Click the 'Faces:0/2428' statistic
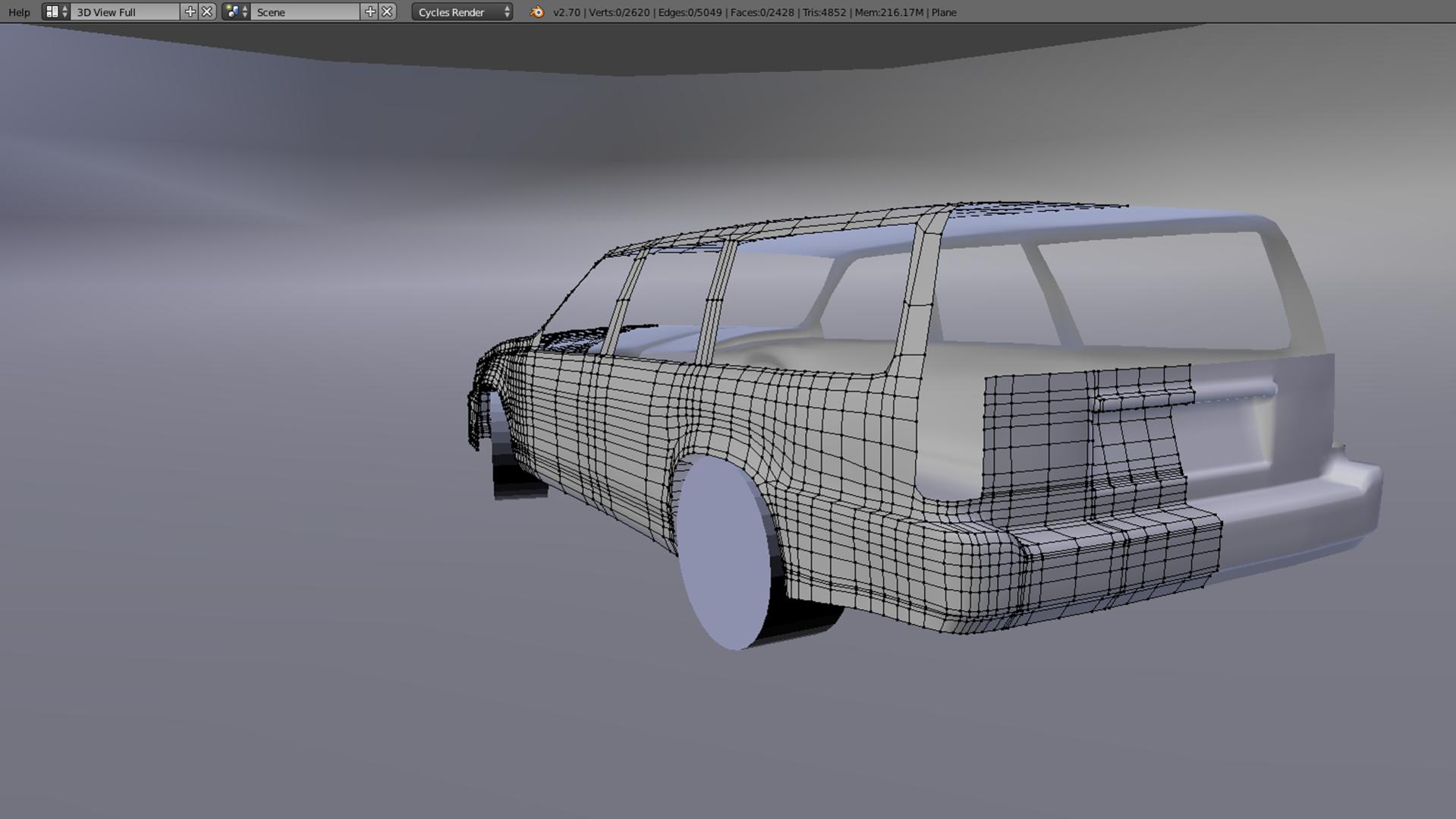The width and height of the screenshot is (1456, 819). pos(763,12)
